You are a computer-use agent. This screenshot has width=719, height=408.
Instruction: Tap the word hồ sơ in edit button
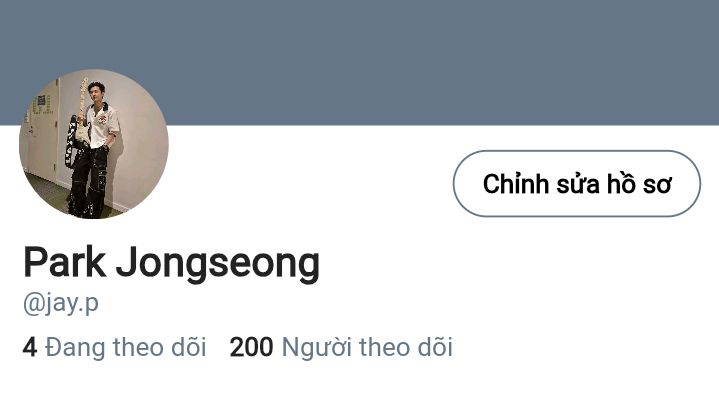click(x=639, y=183)
